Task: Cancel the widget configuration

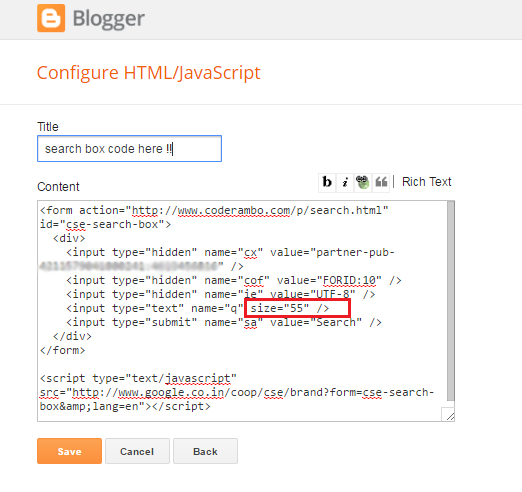Action: [x=137, y=451]
